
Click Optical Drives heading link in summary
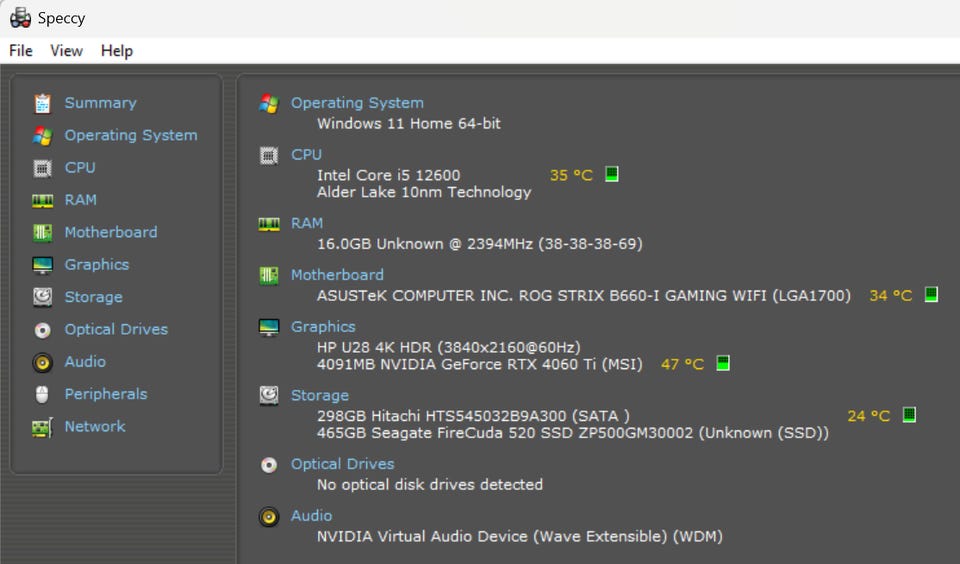(x=342, y=464)
